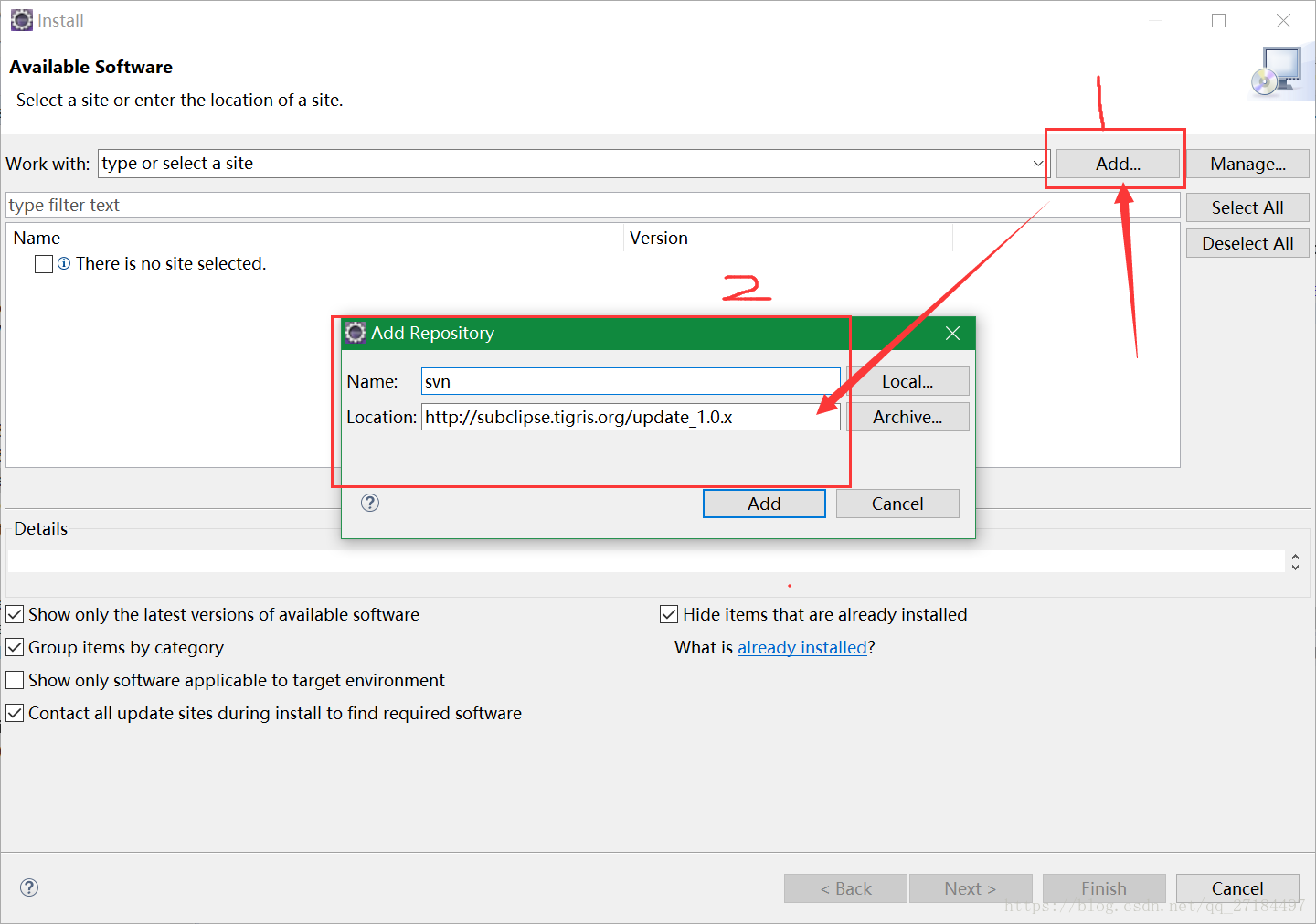Click the Eclipse icon in Install title bar
The image size is (1316, 924).
(x=20, y=19)
